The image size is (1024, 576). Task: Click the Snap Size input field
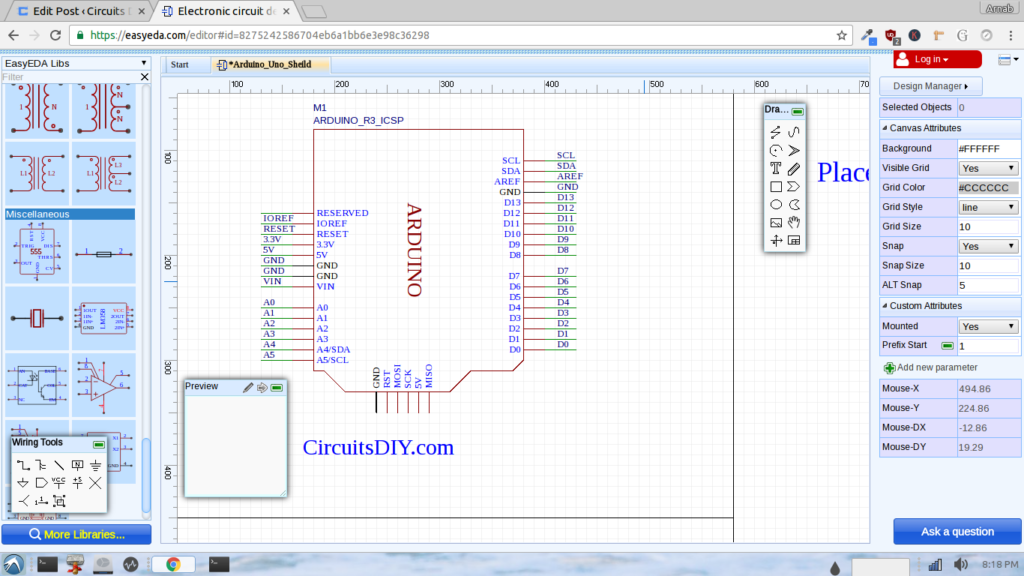tap(988, 266)
